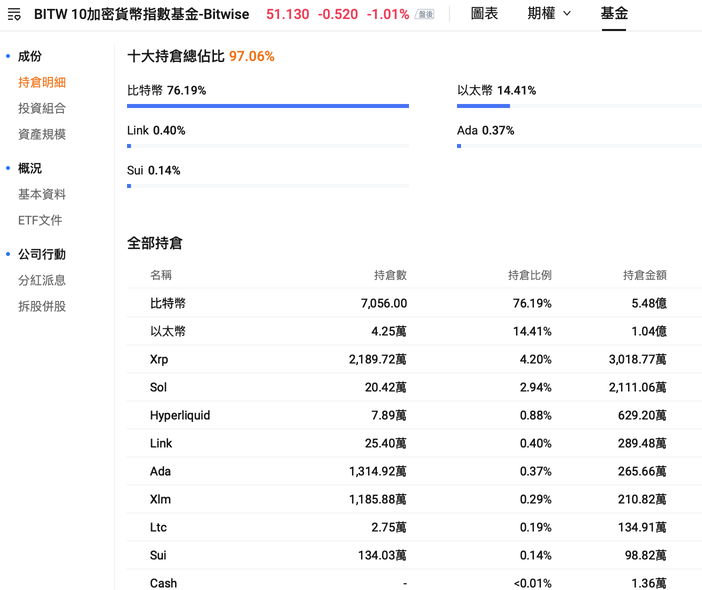This screenshot has width=702, height=590.
Task: Select the Ada row in holdings table
Action: coord(414,471)
